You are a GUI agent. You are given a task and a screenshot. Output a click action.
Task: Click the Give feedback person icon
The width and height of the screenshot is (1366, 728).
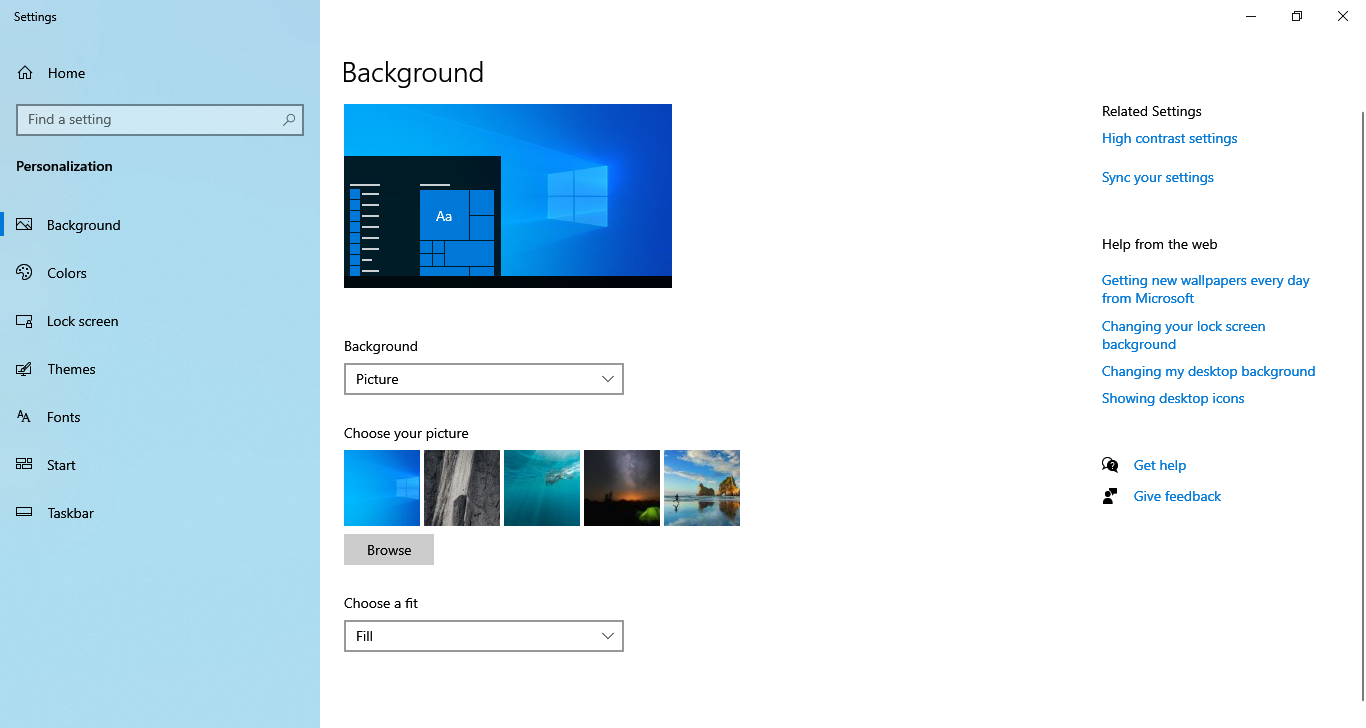coord(1110,496)
